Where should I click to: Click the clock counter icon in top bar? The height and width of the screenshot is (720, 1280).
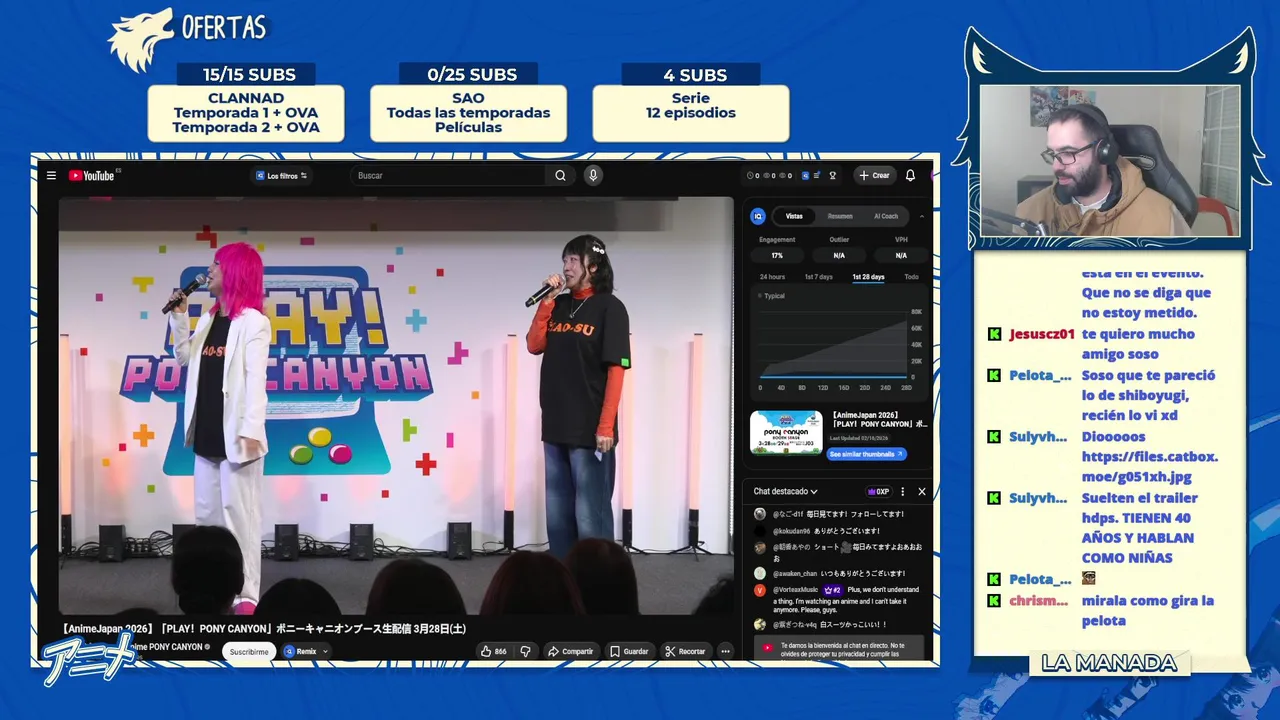[x=750, y=176]
